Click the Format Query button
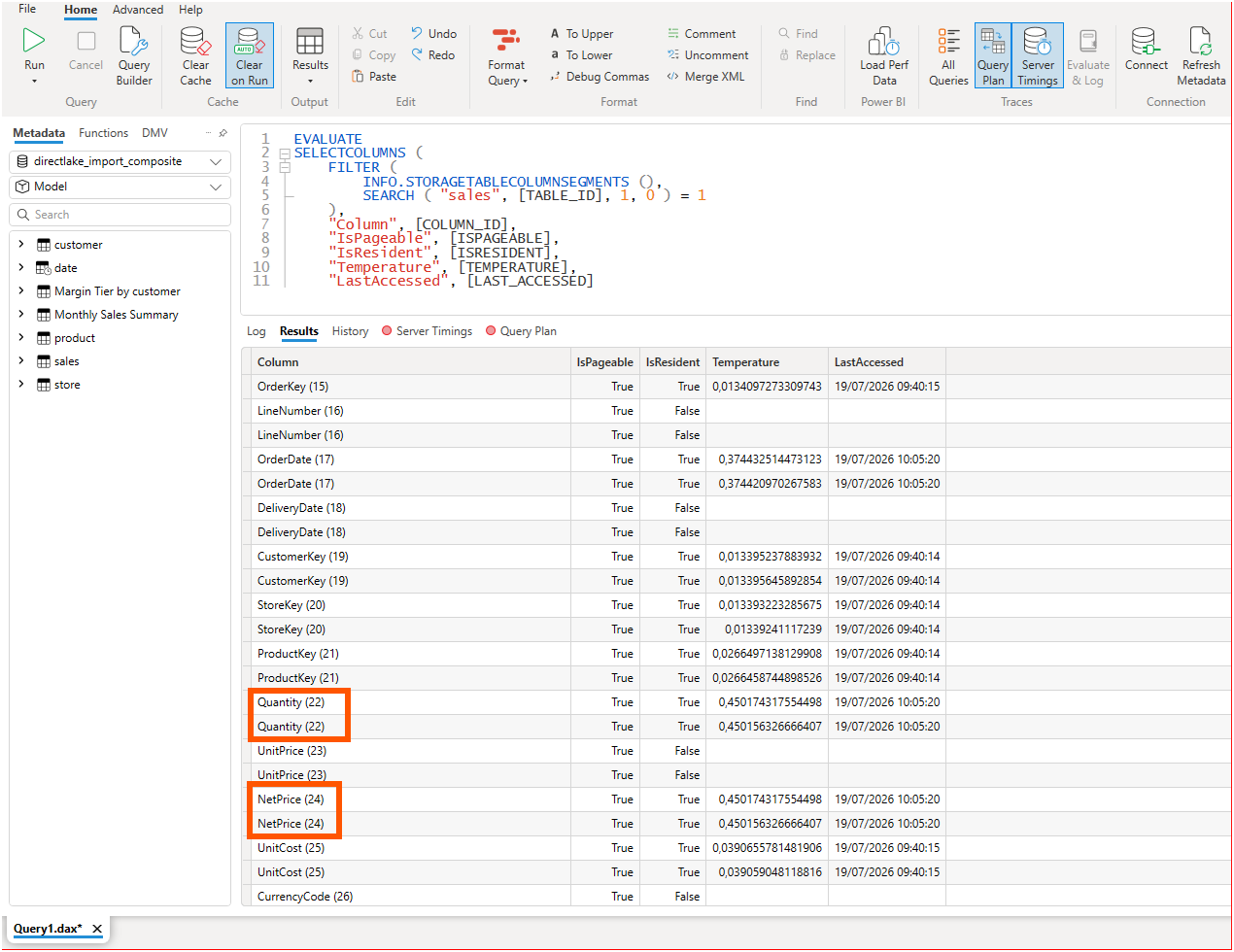Screen dimensions: 1234x952 click(x=507, y=55)
